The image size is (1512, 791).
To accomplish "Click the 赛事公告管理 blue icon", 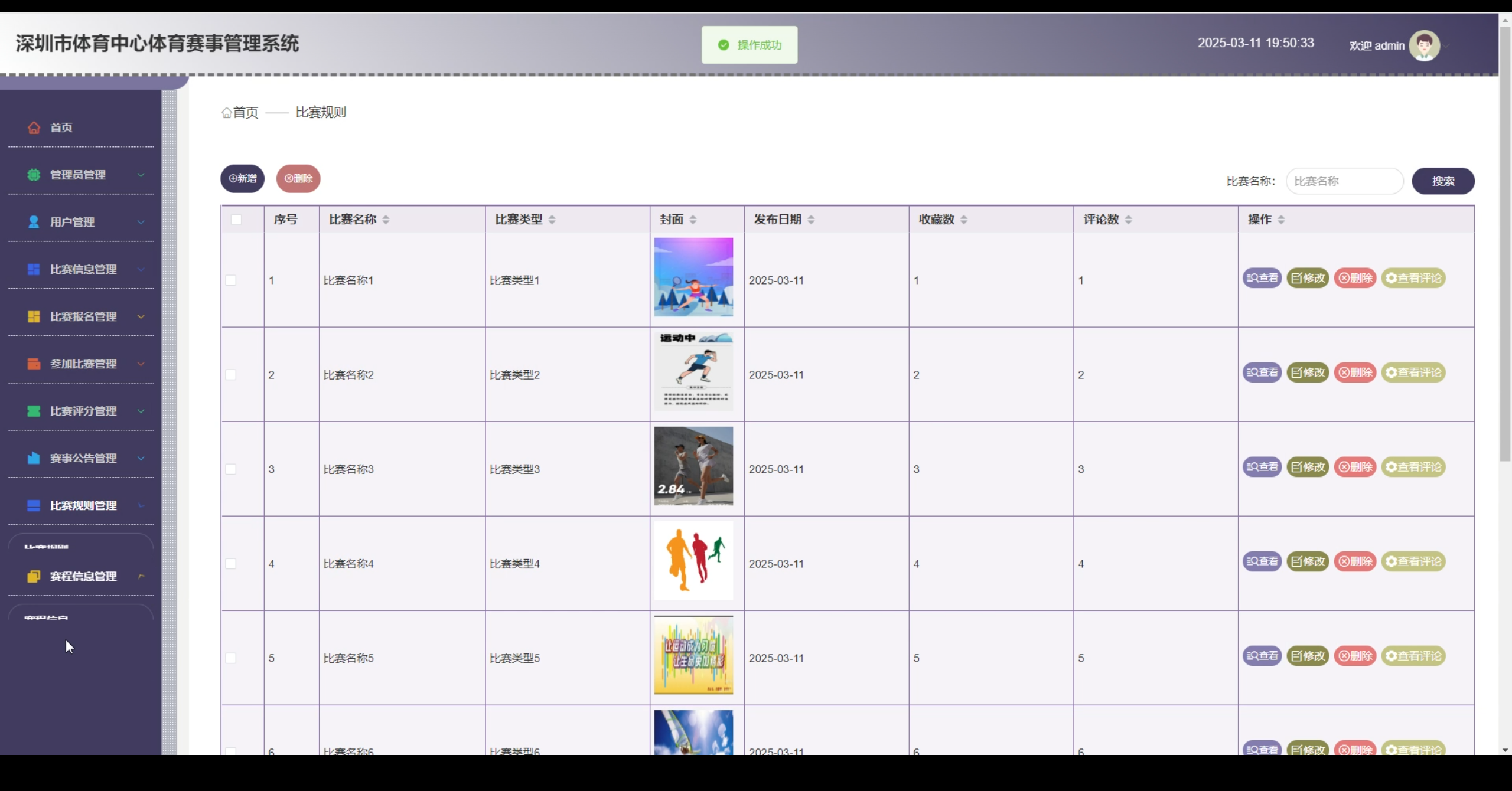I will 34,458.
